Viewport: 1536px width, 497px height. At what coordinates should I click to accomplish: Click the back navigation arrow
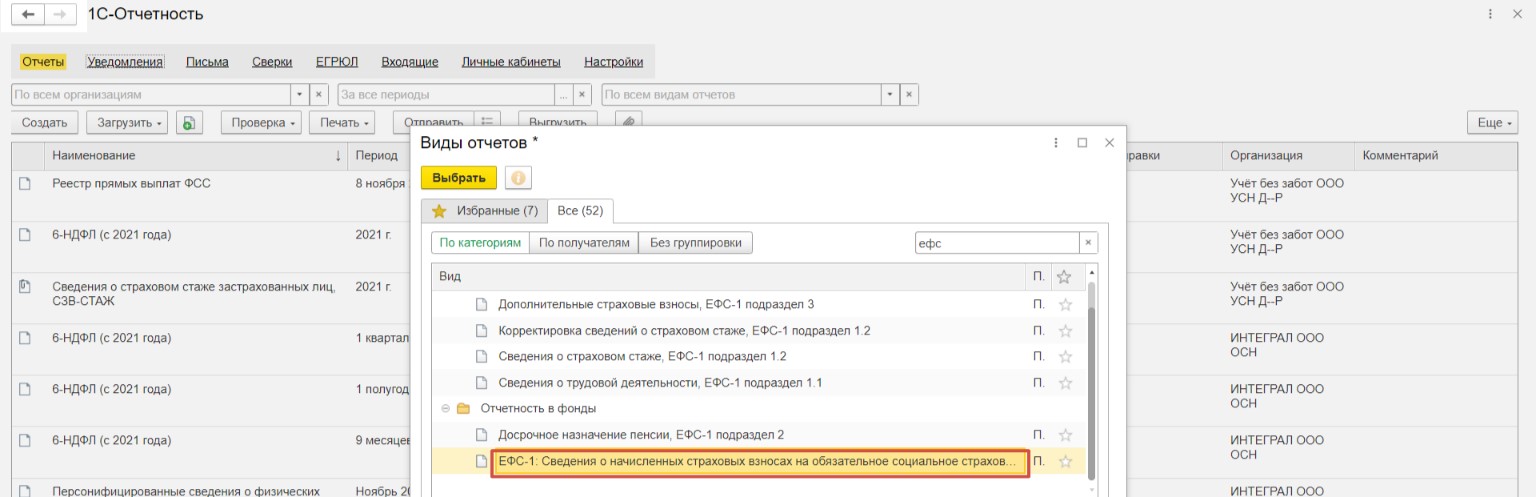pos(27,15)
